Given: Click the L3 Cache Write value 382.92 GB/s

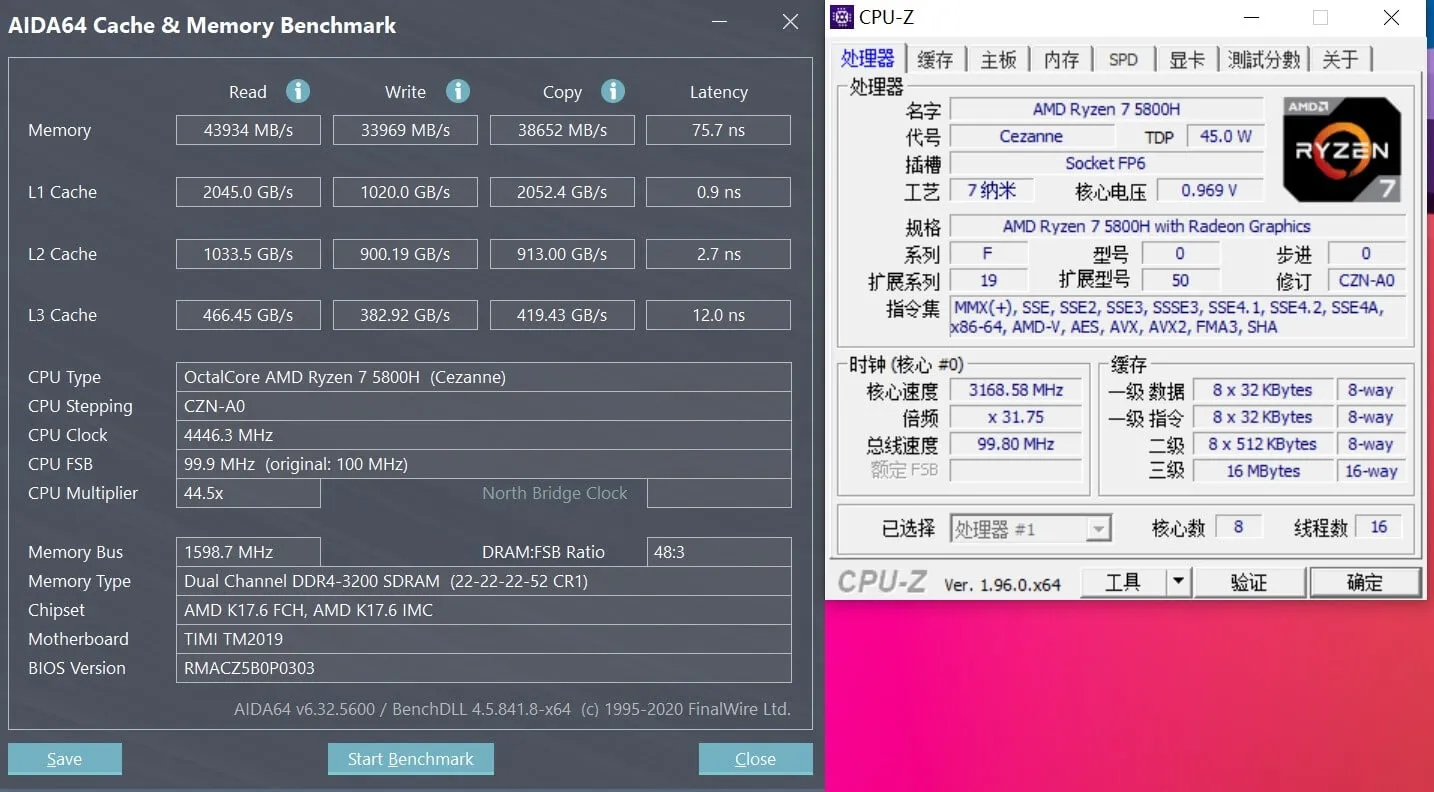Looking at the screenshot, I should click(x=405, y=315).
